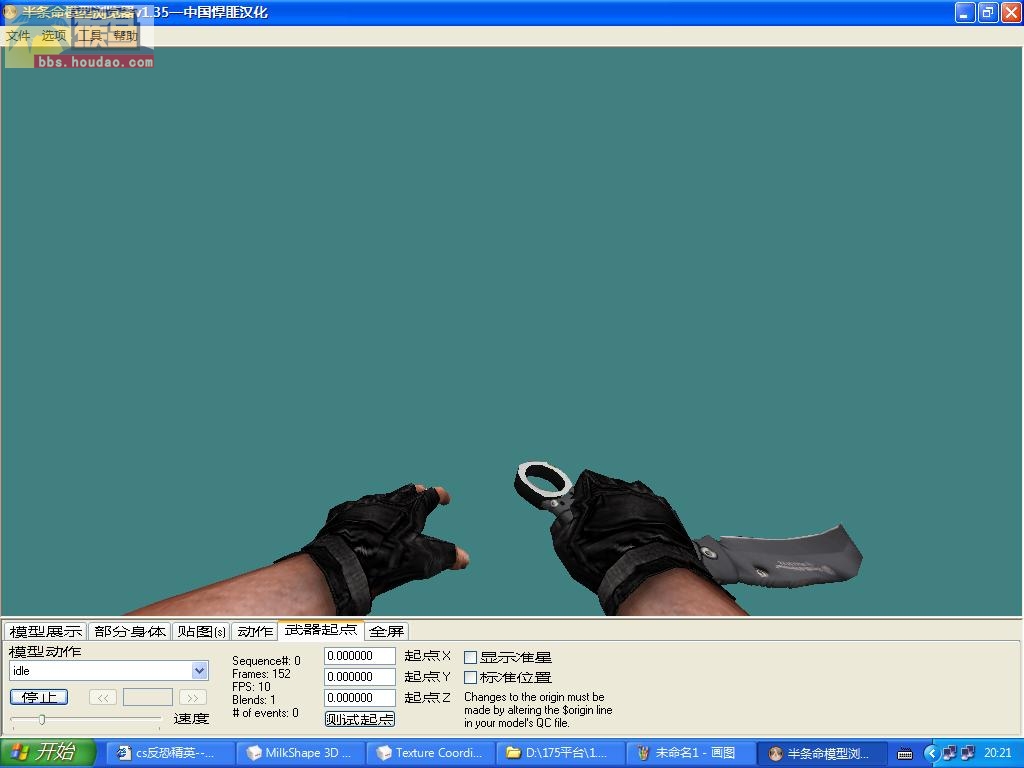The image size is (1024, 768).
Task: Adjust the 速度 speed slider handle
Action: click(x=42, y=720)
